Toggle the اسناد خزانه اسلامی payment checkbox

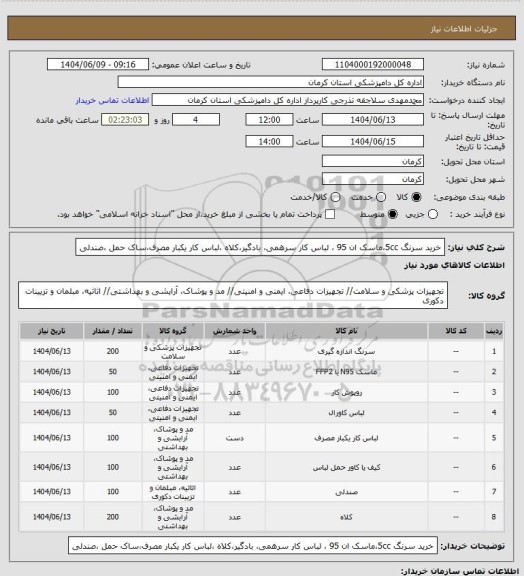pyautogui.click(x=330, y=214)
